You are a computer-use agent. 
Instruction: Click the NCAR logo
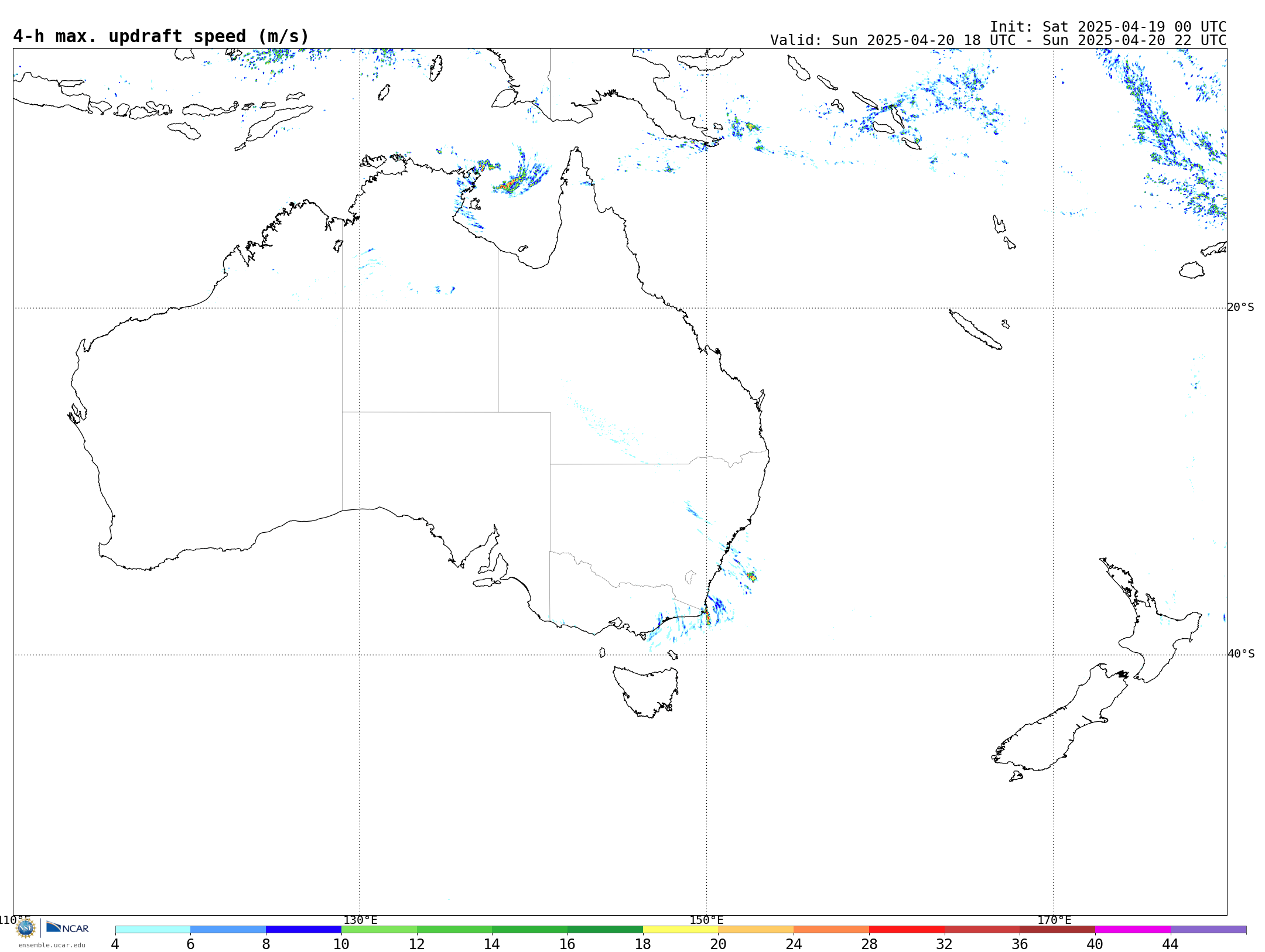coord(67,927)
